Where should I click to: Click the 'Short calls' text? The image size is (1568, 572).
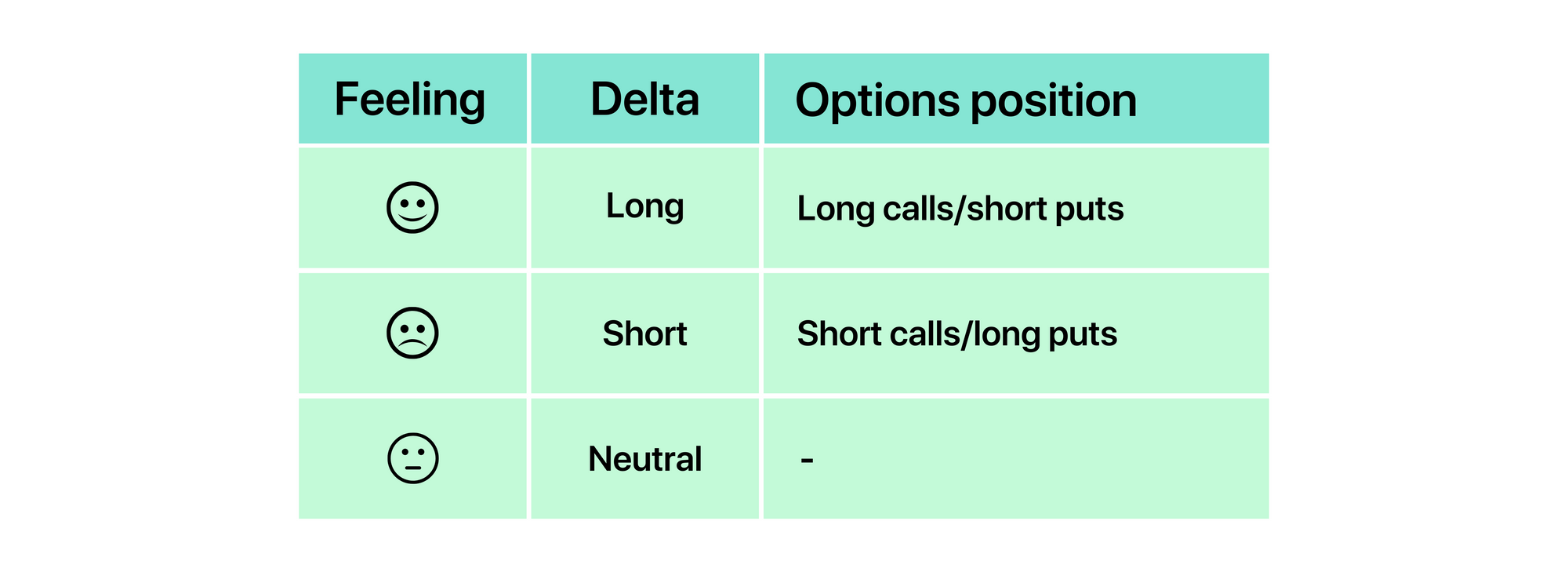pyautogui.click(x=876, y=334)
